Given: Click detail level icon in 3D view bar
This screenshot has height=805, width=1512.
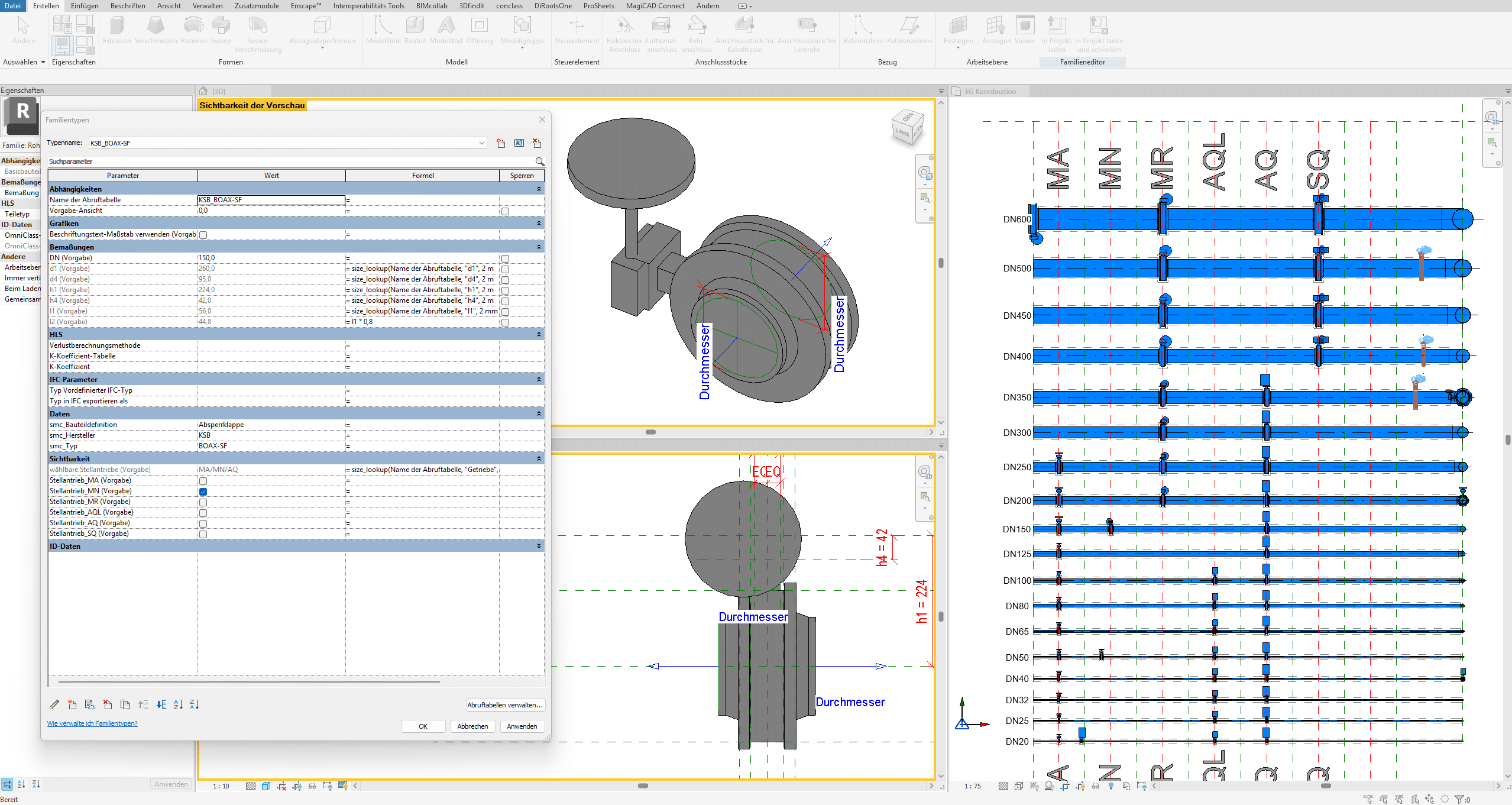Looking at the screenshot, I should coord(251,786).
